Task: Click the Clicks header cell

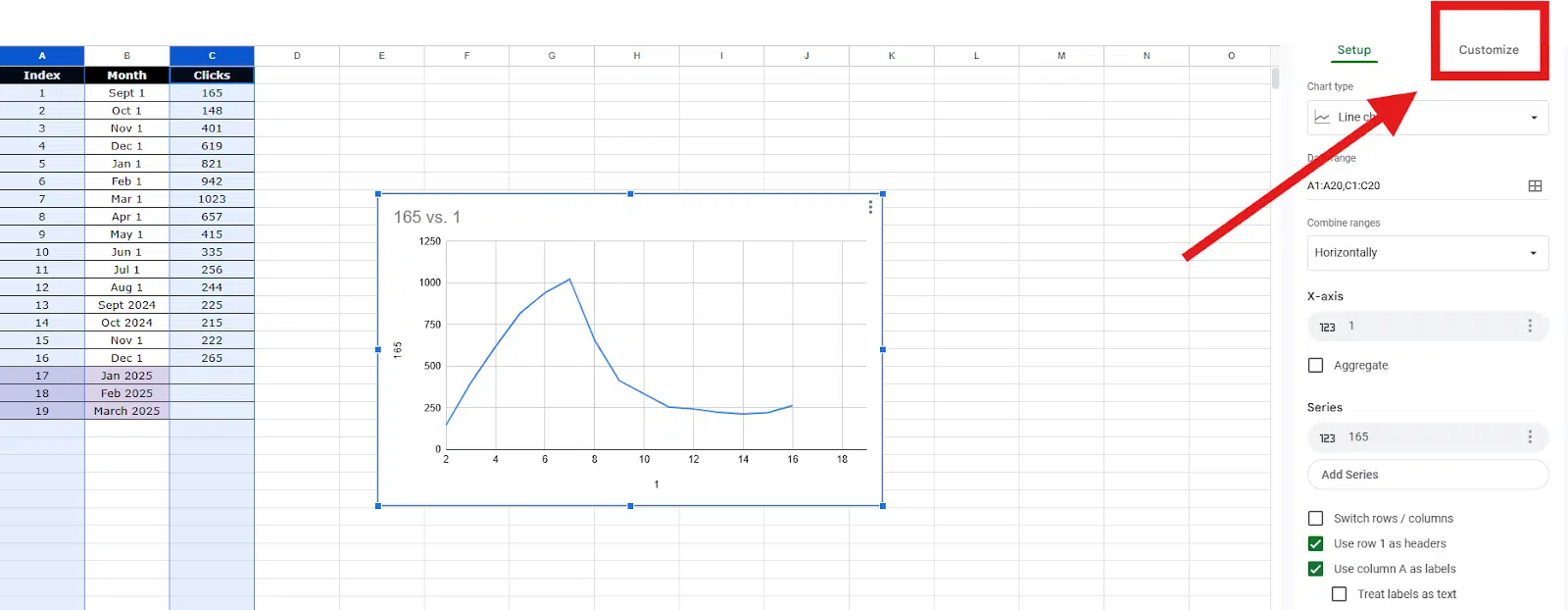Action: click(212, 76)
